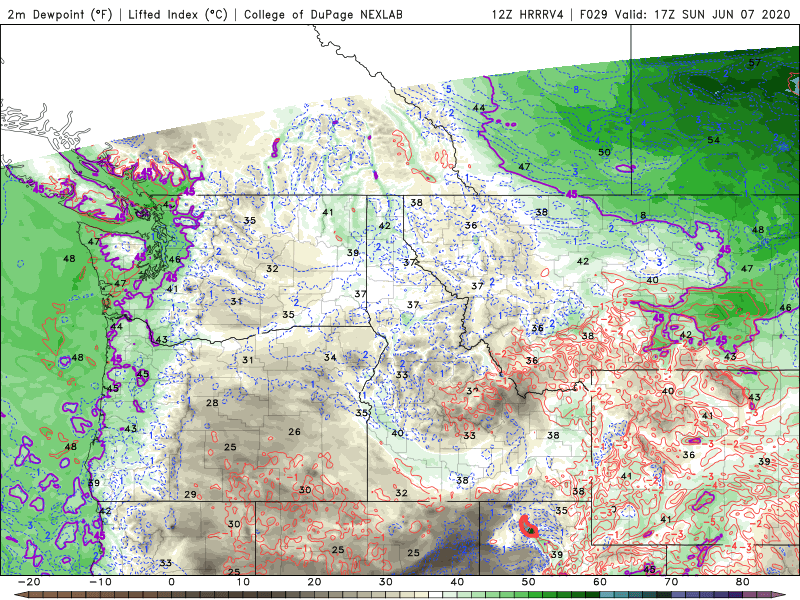Click the 34 dewpoint value on the map
This screenshot has height=600, width=800.
point(330,357)
